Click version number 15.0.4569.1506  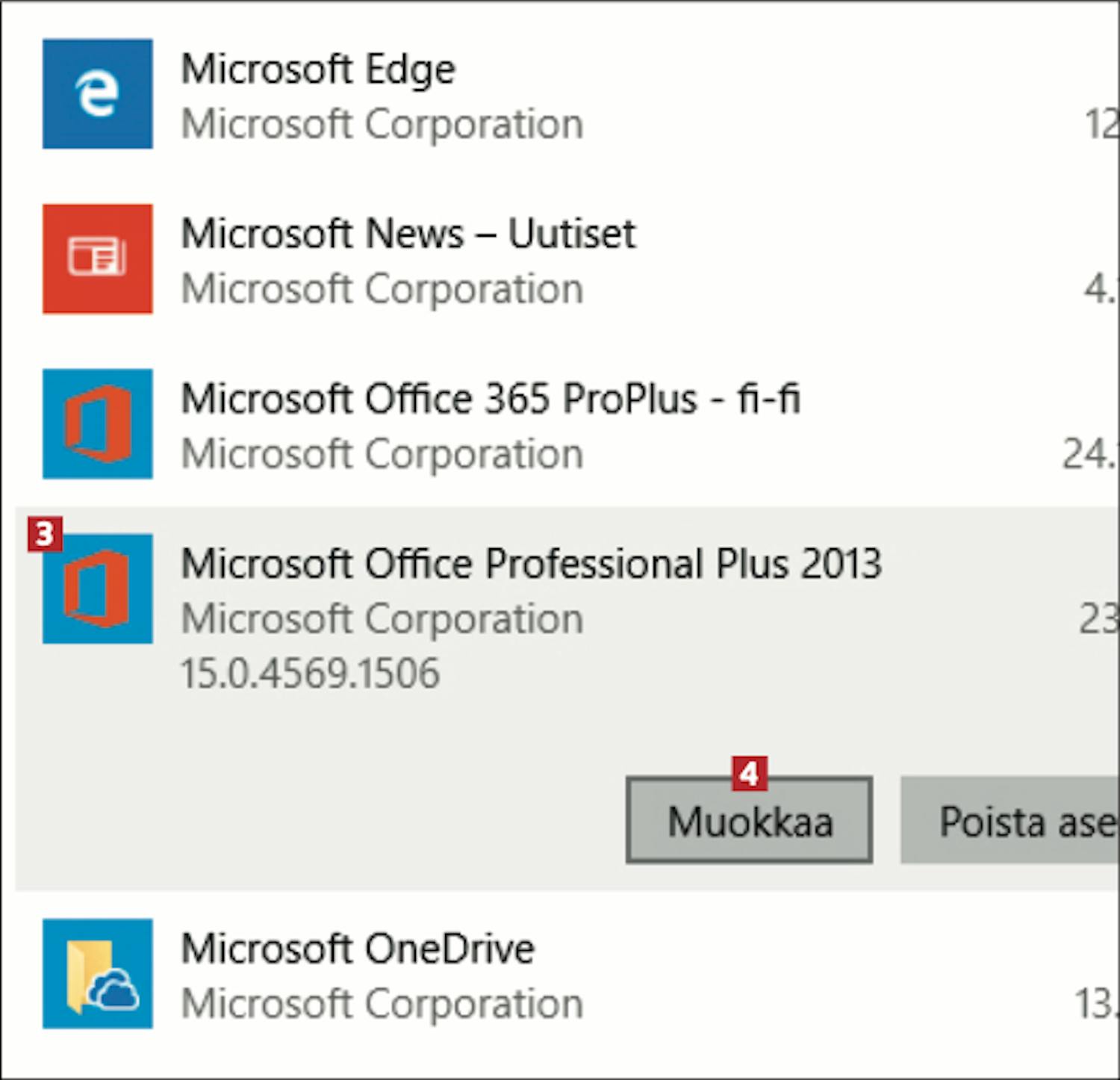click(x=311, y=673)
